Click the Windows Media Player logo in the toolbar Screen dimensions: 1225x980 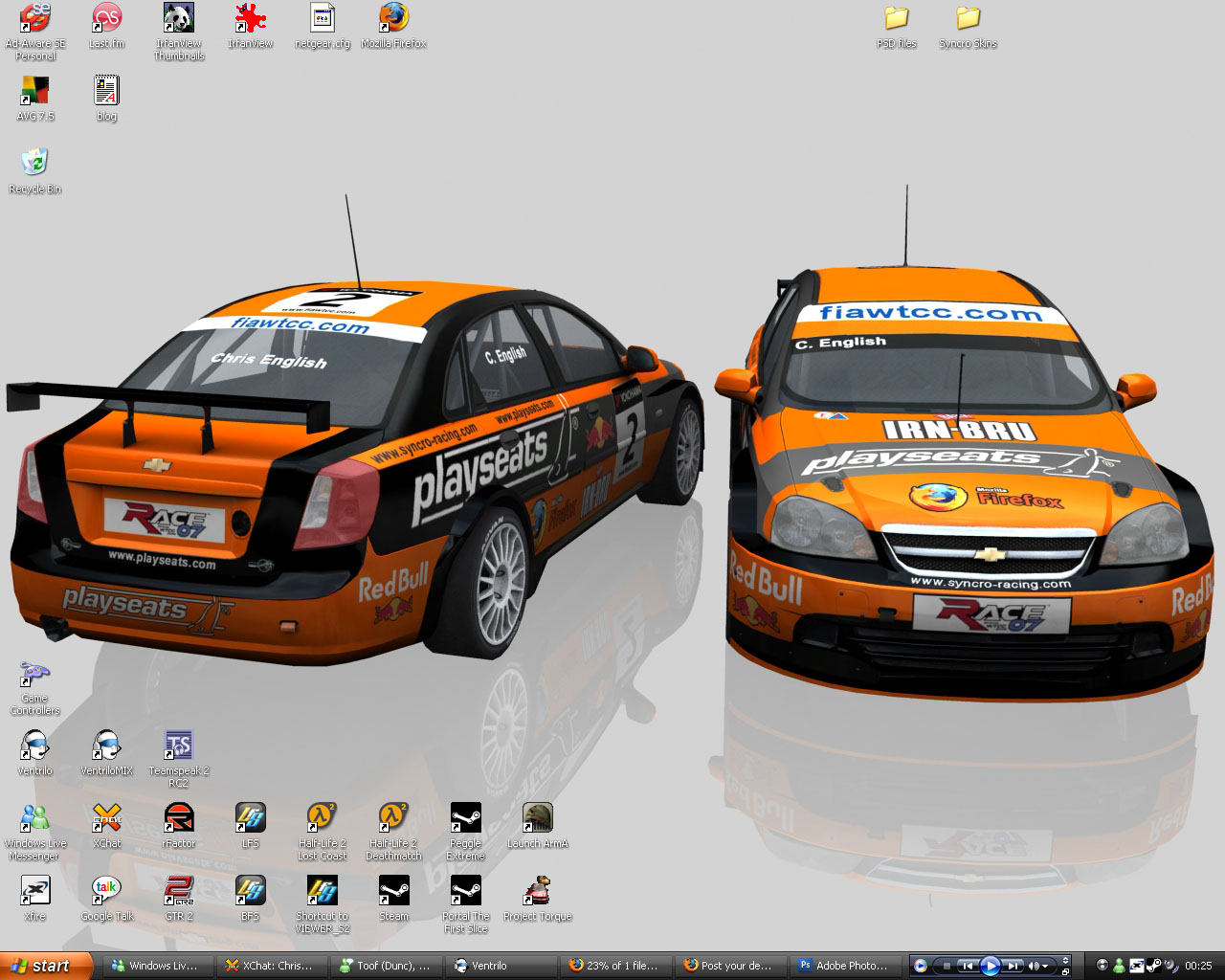pos(921,966)
